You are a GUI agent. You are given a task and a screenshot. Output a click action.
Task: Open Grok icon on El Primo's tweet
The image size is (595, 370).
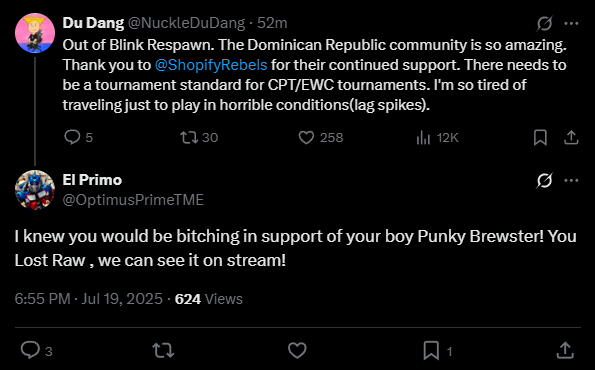point(544,180)
